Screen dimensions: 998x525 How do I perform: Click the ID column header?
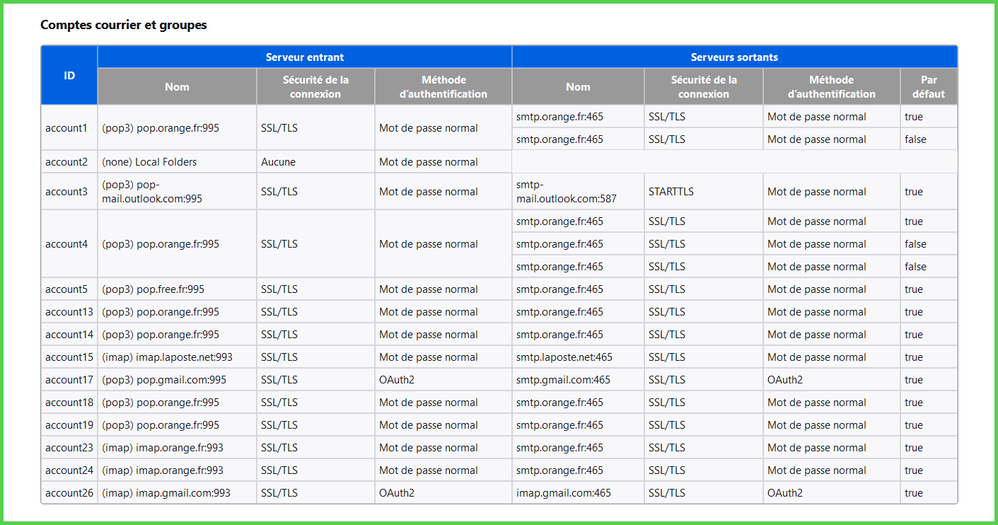(x=69, y=75)
